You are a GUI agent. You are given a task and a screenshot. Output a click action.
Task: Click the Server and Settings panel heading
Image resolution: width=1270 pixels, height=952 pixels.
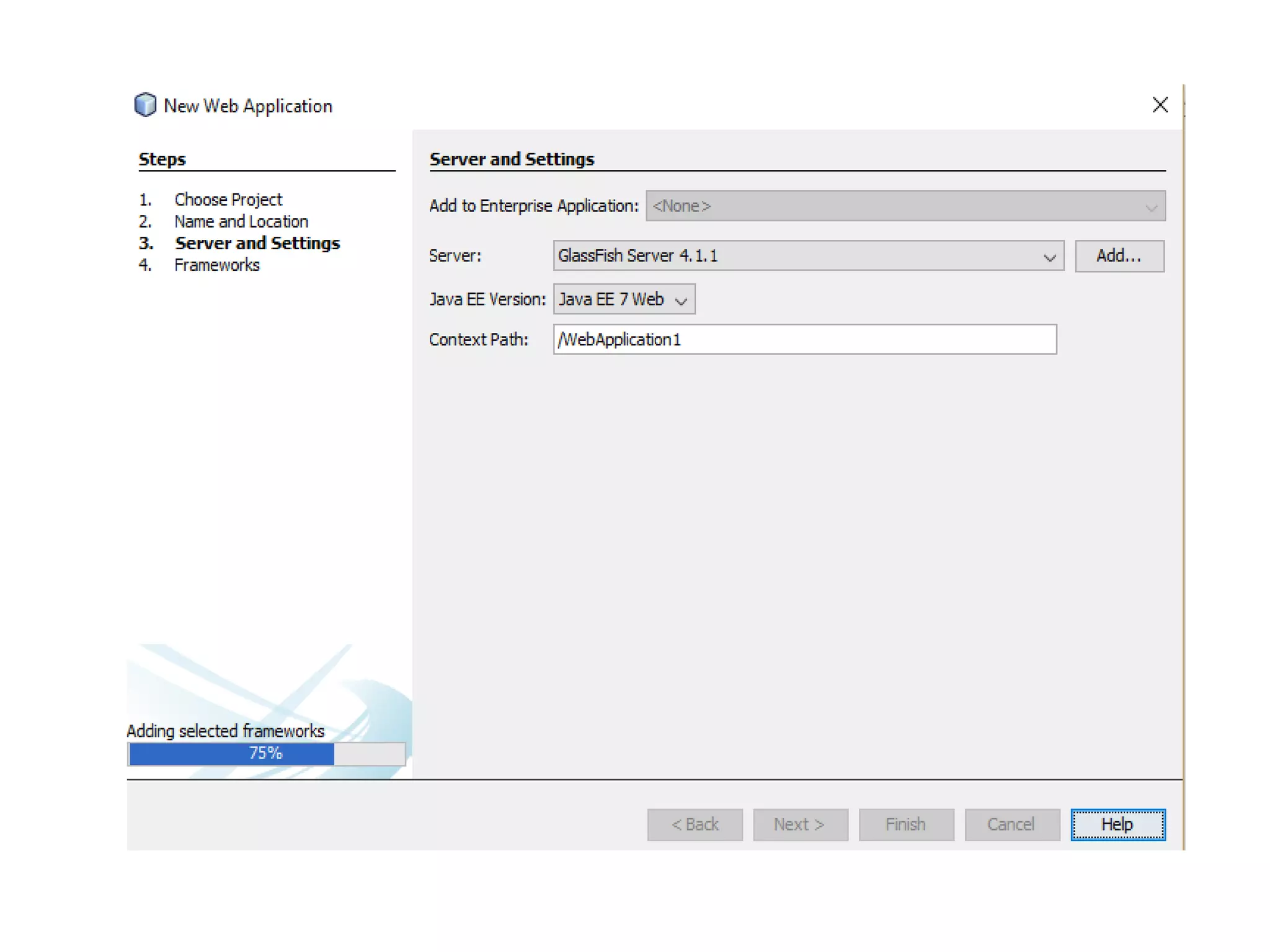512,159
